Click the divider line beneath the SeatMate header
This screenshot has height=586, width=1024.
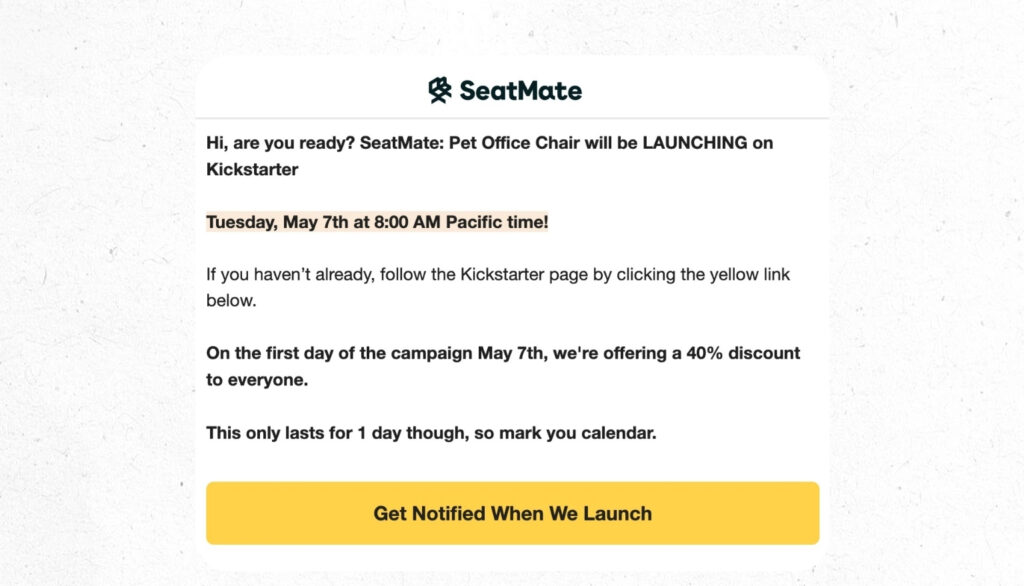pos(512,118)
